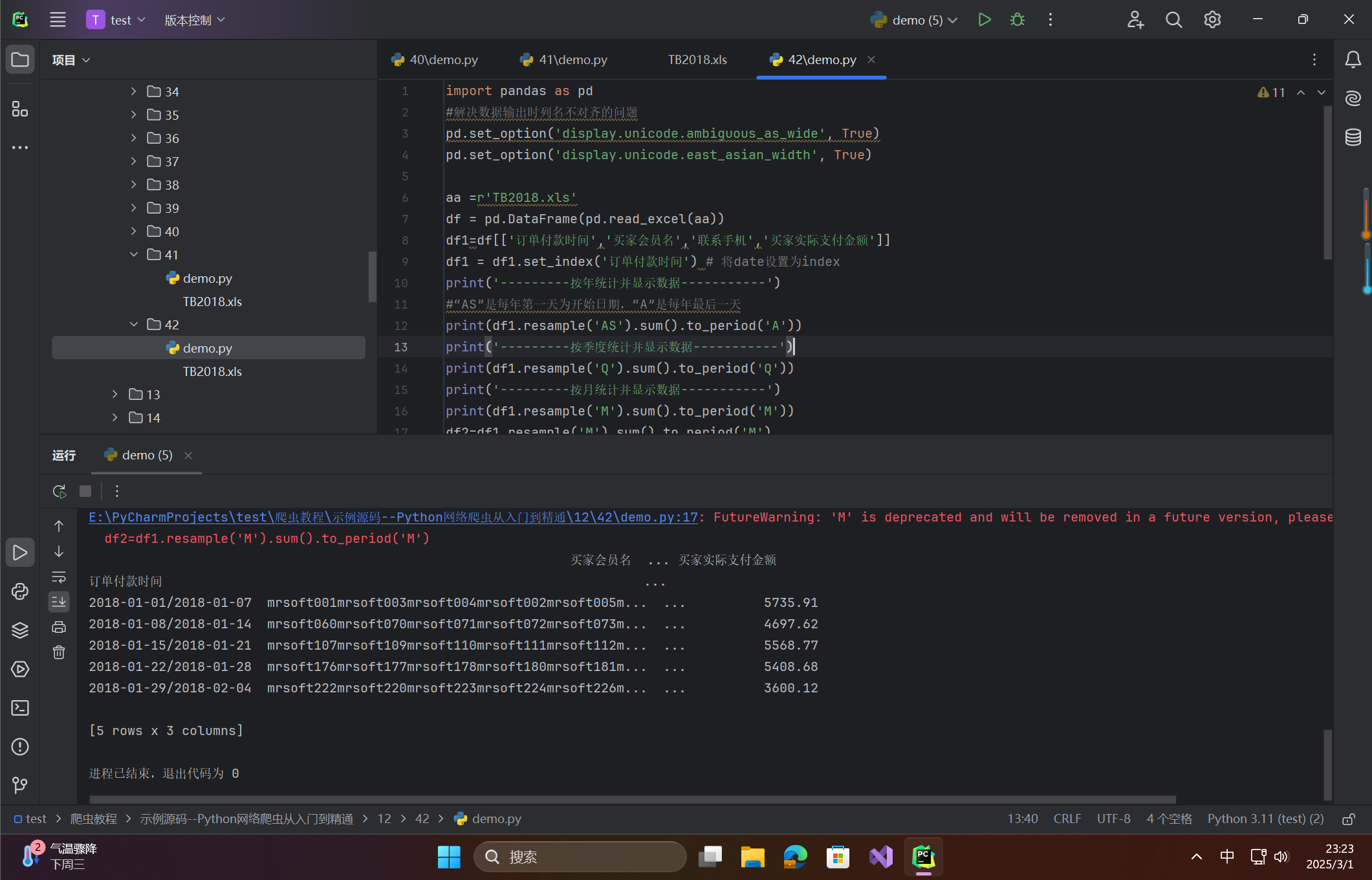
Task: Clear the run console output
Action: point(59,652)
